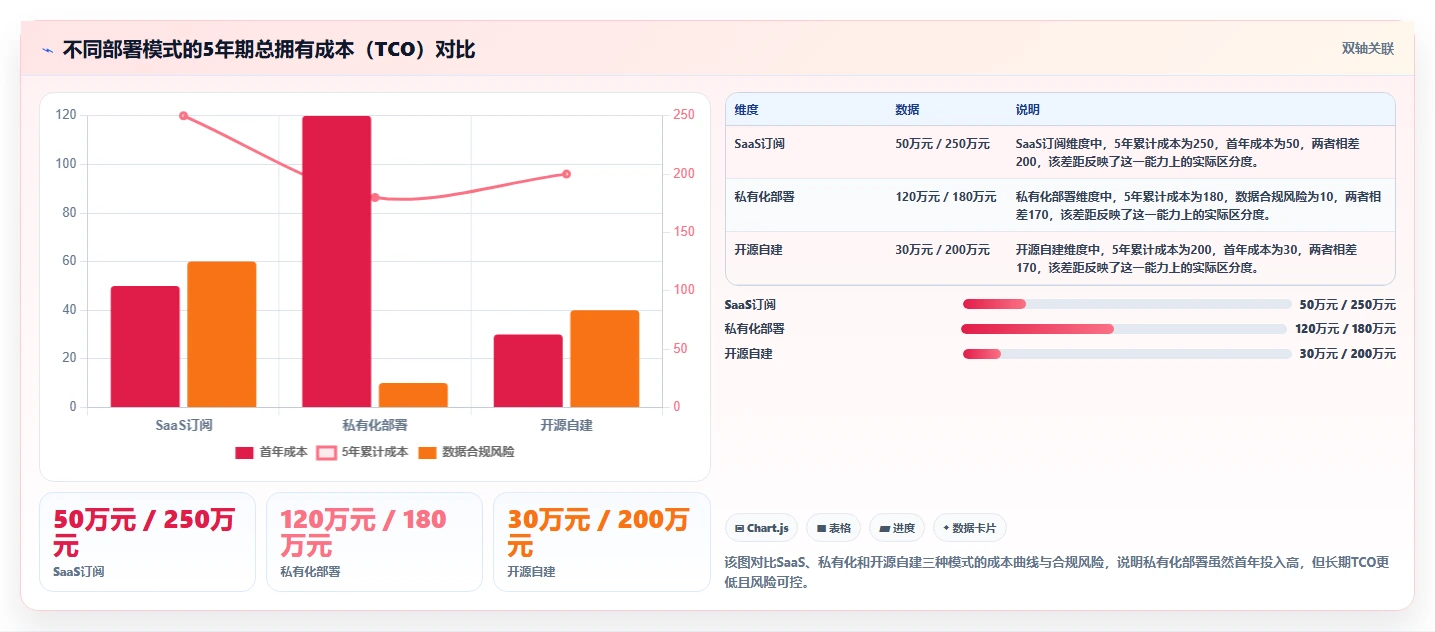Viewport: 1435px width, 632px height.
Task: Click the 表格 tag chip
Action: pyautogui.click(x=833, y=528)
